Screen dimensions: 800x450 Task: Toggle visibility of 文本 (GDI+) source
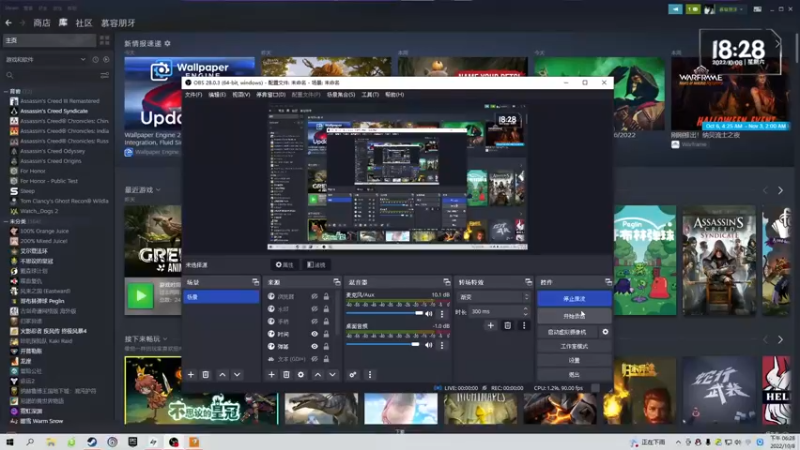pos(314,359)
